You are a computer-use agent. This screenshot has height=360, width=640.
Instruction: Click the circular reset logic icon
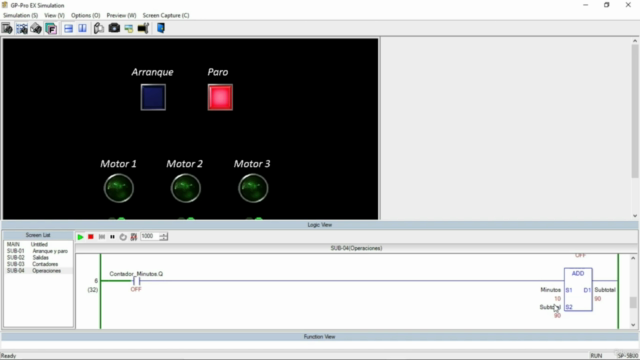123,237
